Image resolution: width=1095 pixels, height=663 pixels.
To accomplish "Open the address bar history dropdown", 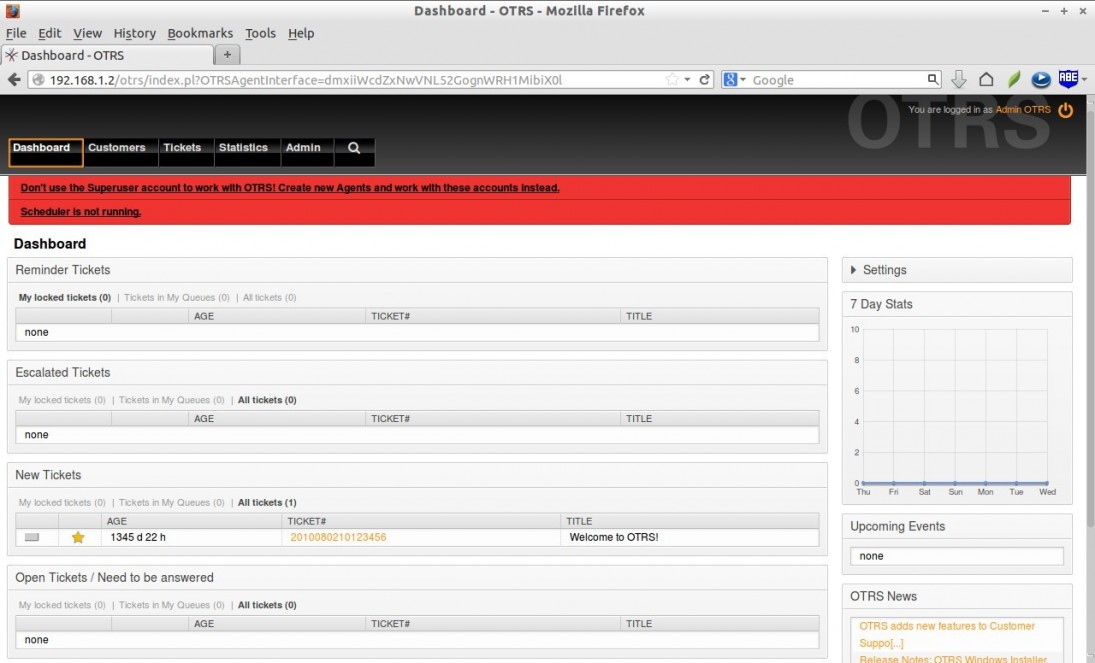I will [687, 79].
